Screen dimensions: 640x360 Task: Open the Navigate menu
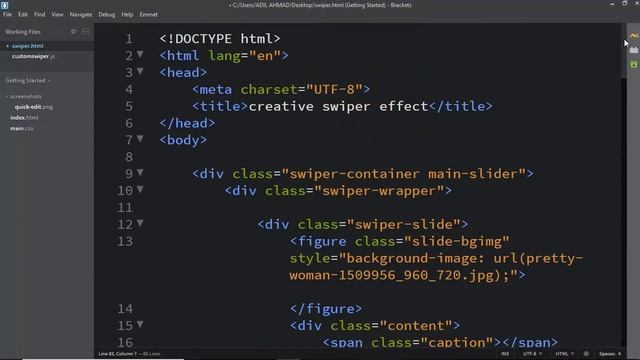click(81, 14)
